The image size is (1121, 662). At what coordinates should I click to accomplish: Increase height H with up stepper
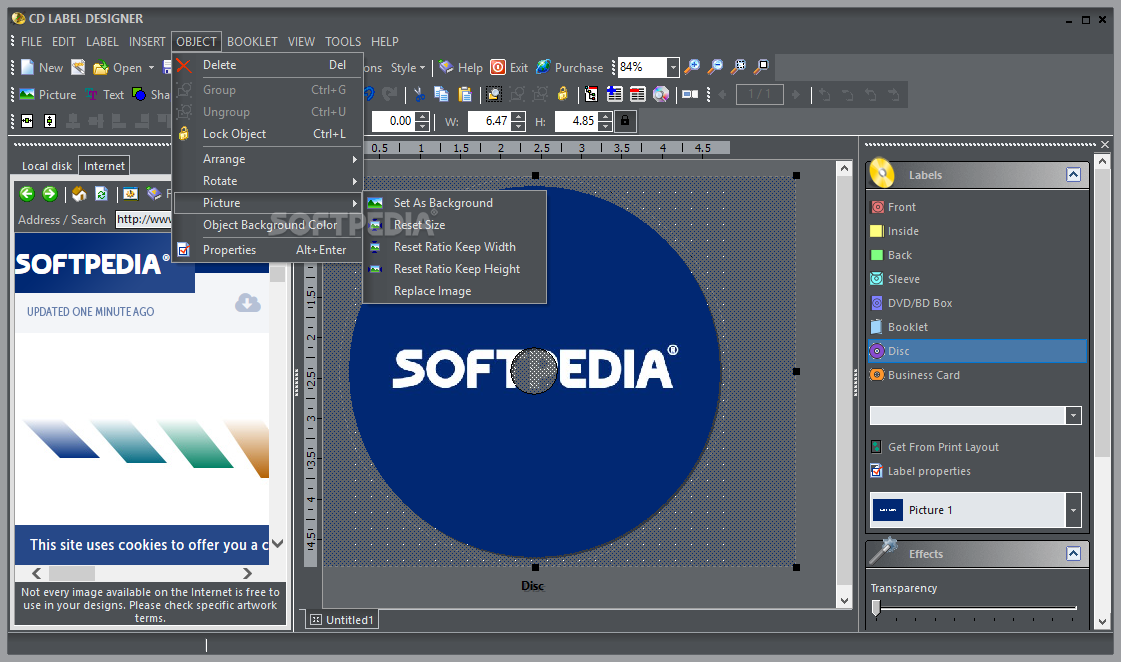click(605, 117)
